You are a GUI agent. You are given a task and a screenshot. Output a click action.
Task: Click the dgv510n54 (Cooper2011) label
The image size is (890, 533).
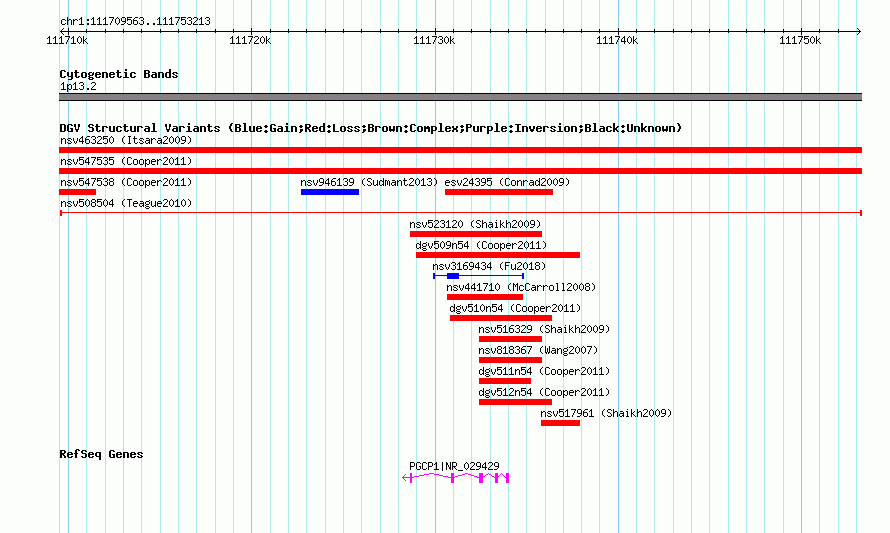point(515,308)
